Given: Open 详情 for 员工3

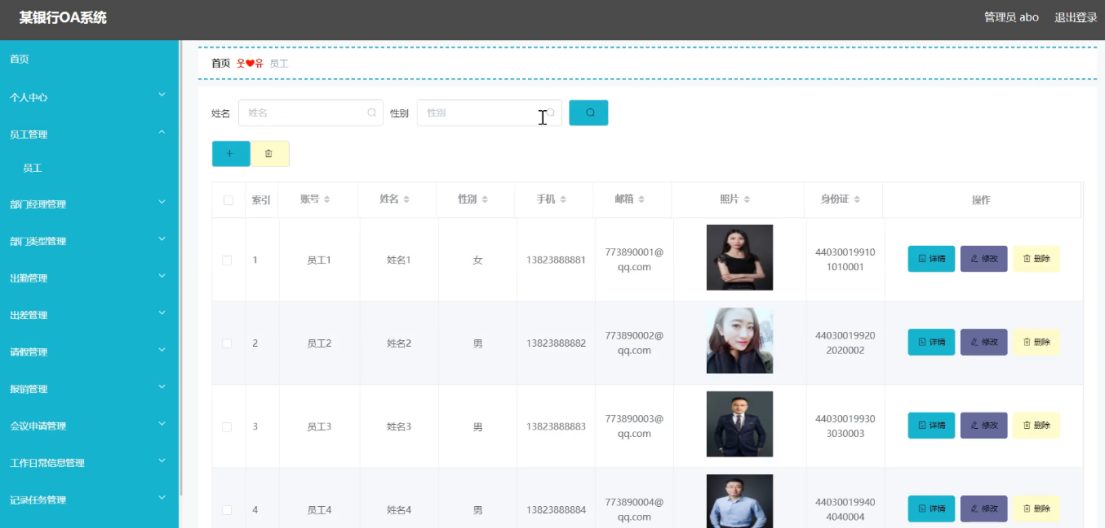Looking at the screenshot, I should tap(931, 425).
